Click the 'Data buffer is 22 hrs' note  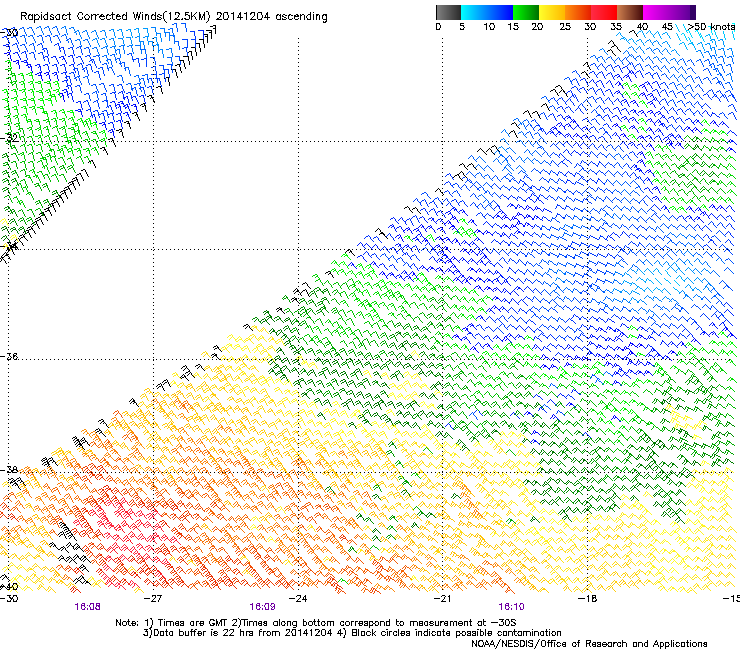[x=352, y=633]
